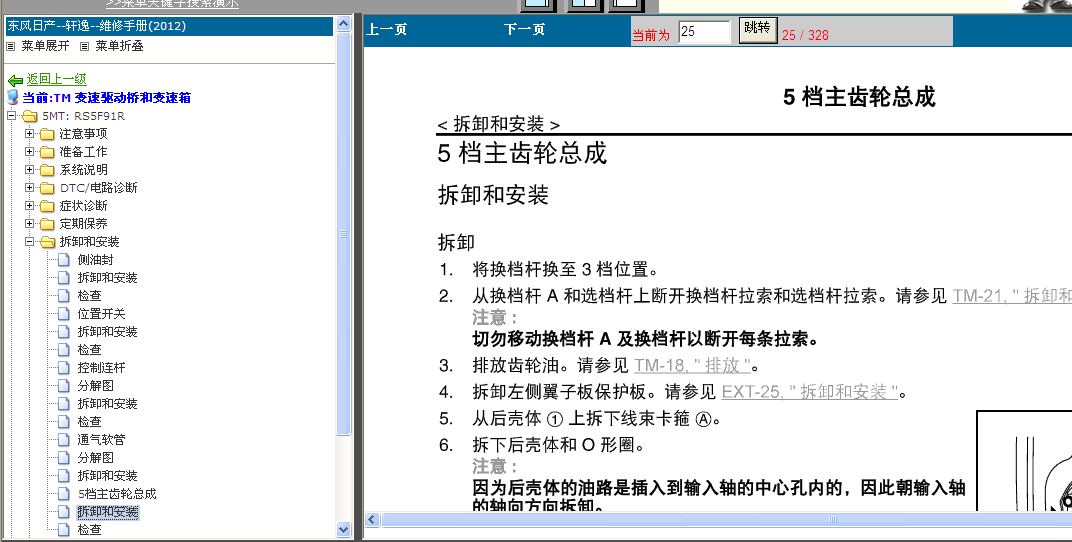Image resolution: width=1072 pixels, height=542 pixels.
Task: Expand the 准备工作 folder node
Action: (x=29, y=151)
